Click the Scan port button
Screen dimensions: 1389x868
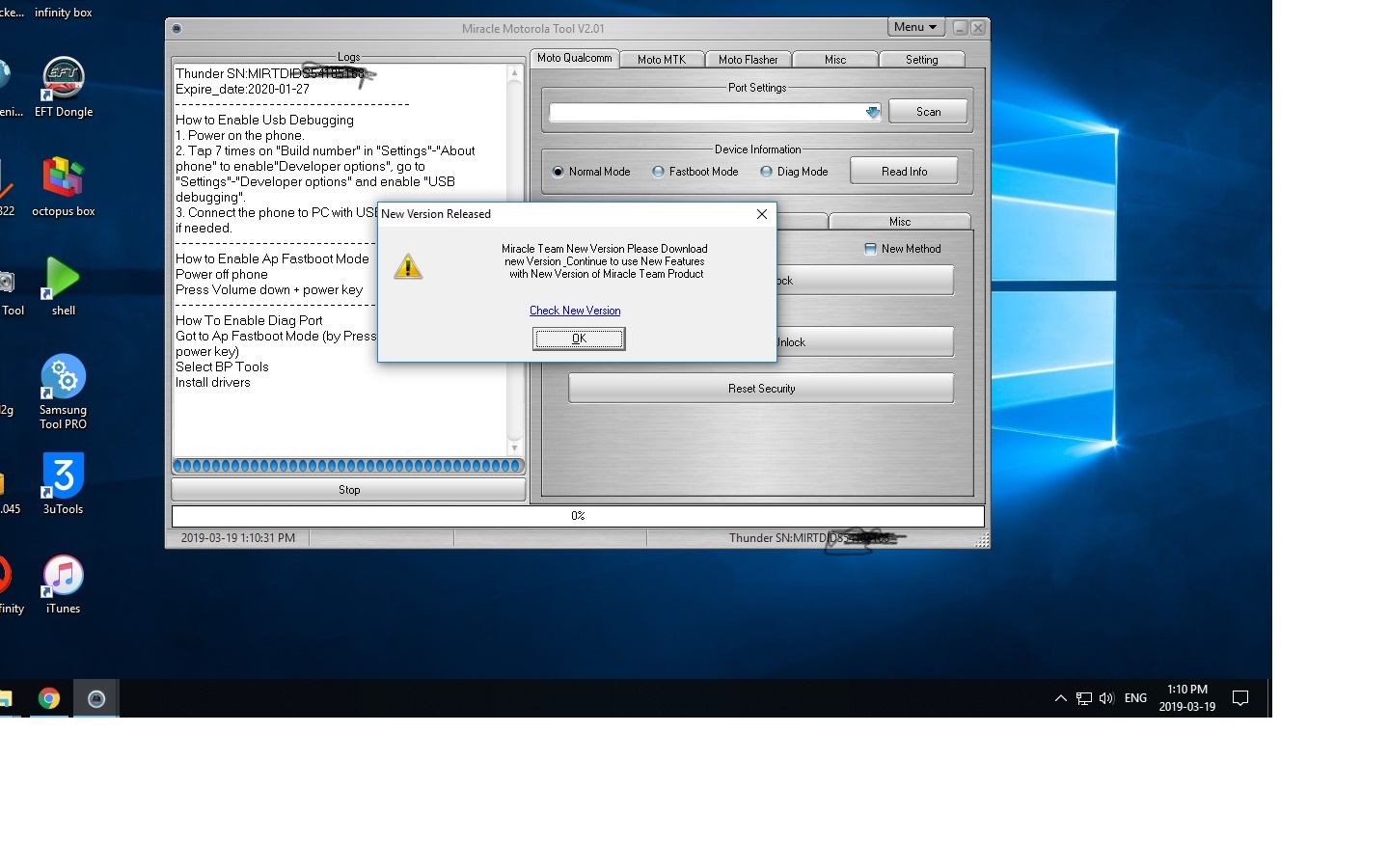(928, 112)
